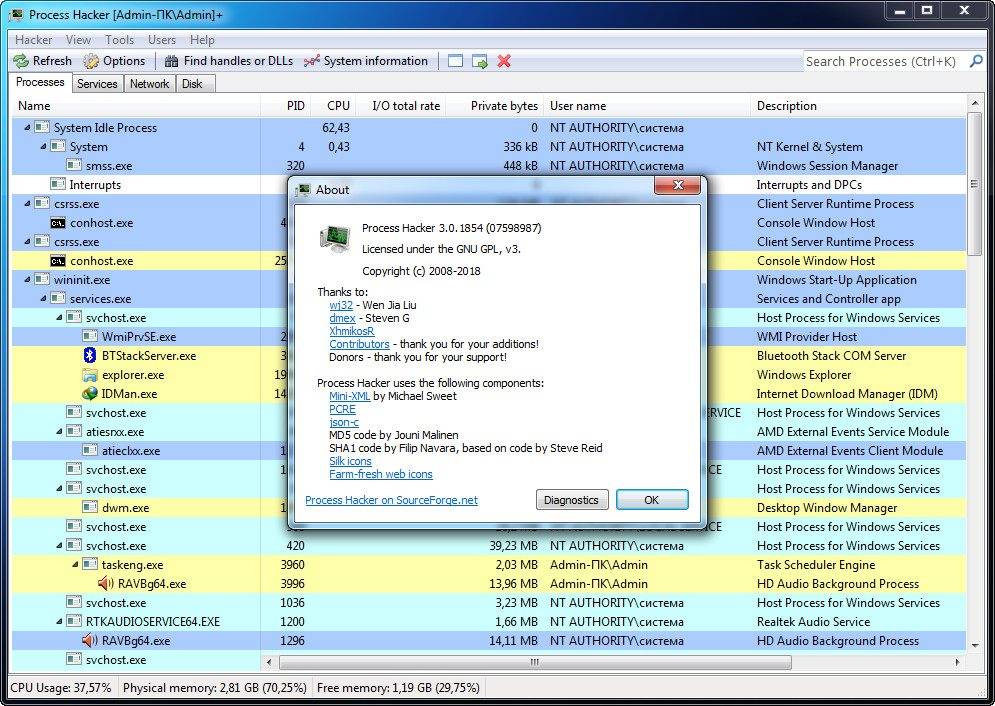Viewport: 995px width, 706px height.
Task: Click the Search Processes input field
Action: [885, 62]
